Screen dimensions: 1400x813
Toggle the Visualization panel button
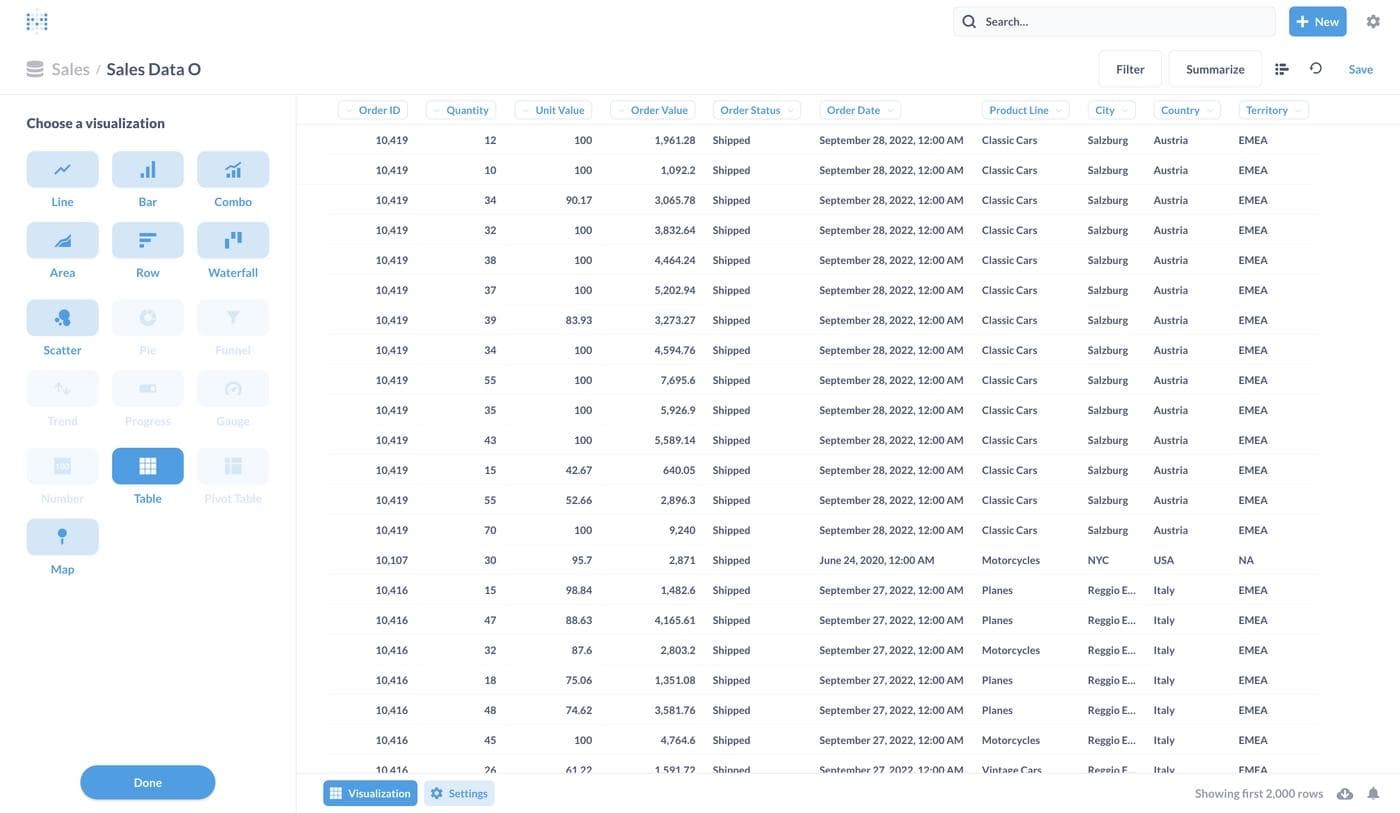point(370,793)
